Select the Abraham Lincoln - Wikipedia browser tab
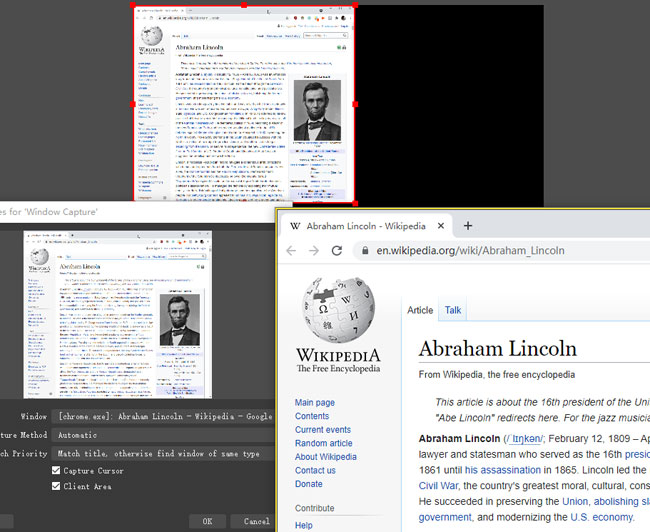Image resolution: width=650 pixels, height=532 pixels. (x=366, y=226)
